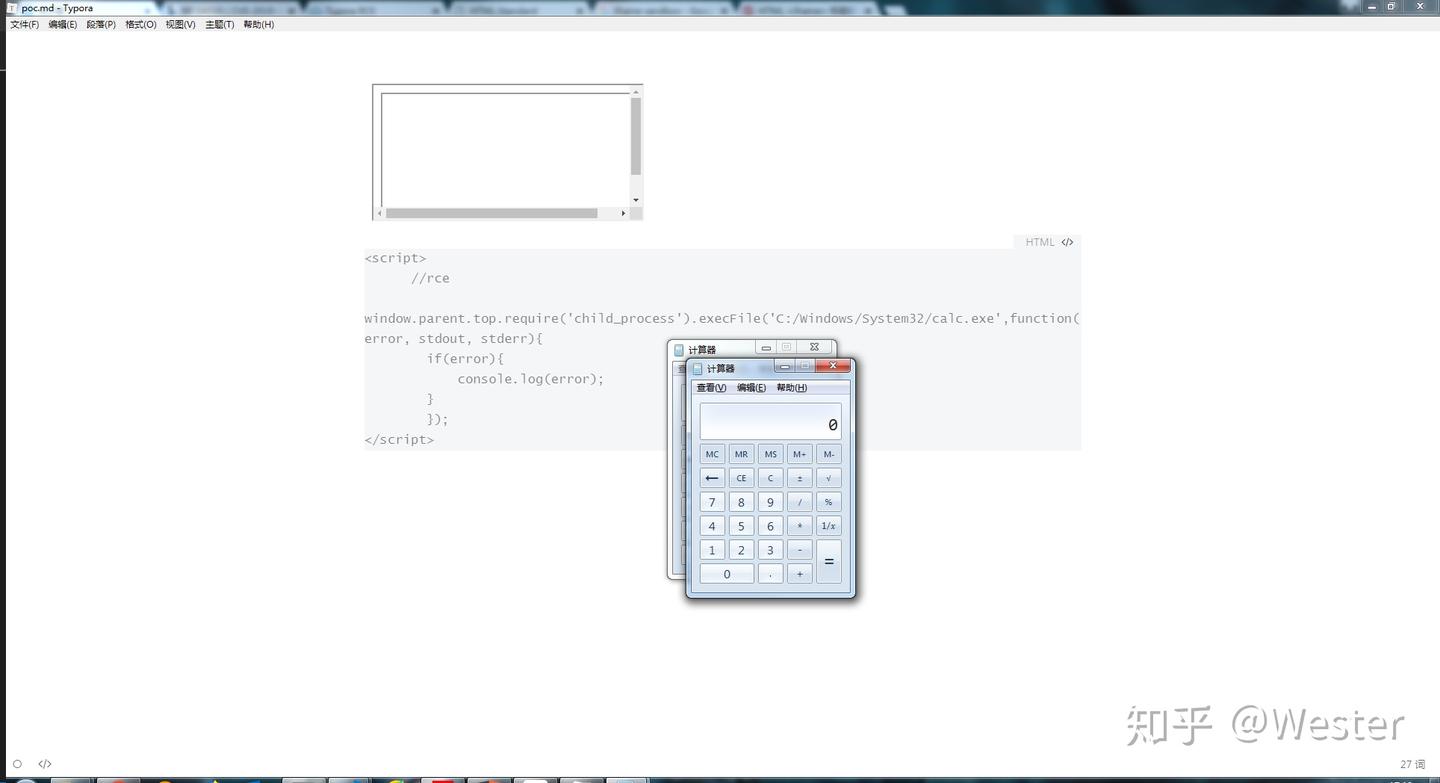Viewport: 1440px width, 783px height.
Task: Click the HTML block code toggle icon
Action: tap(1068, 242)
